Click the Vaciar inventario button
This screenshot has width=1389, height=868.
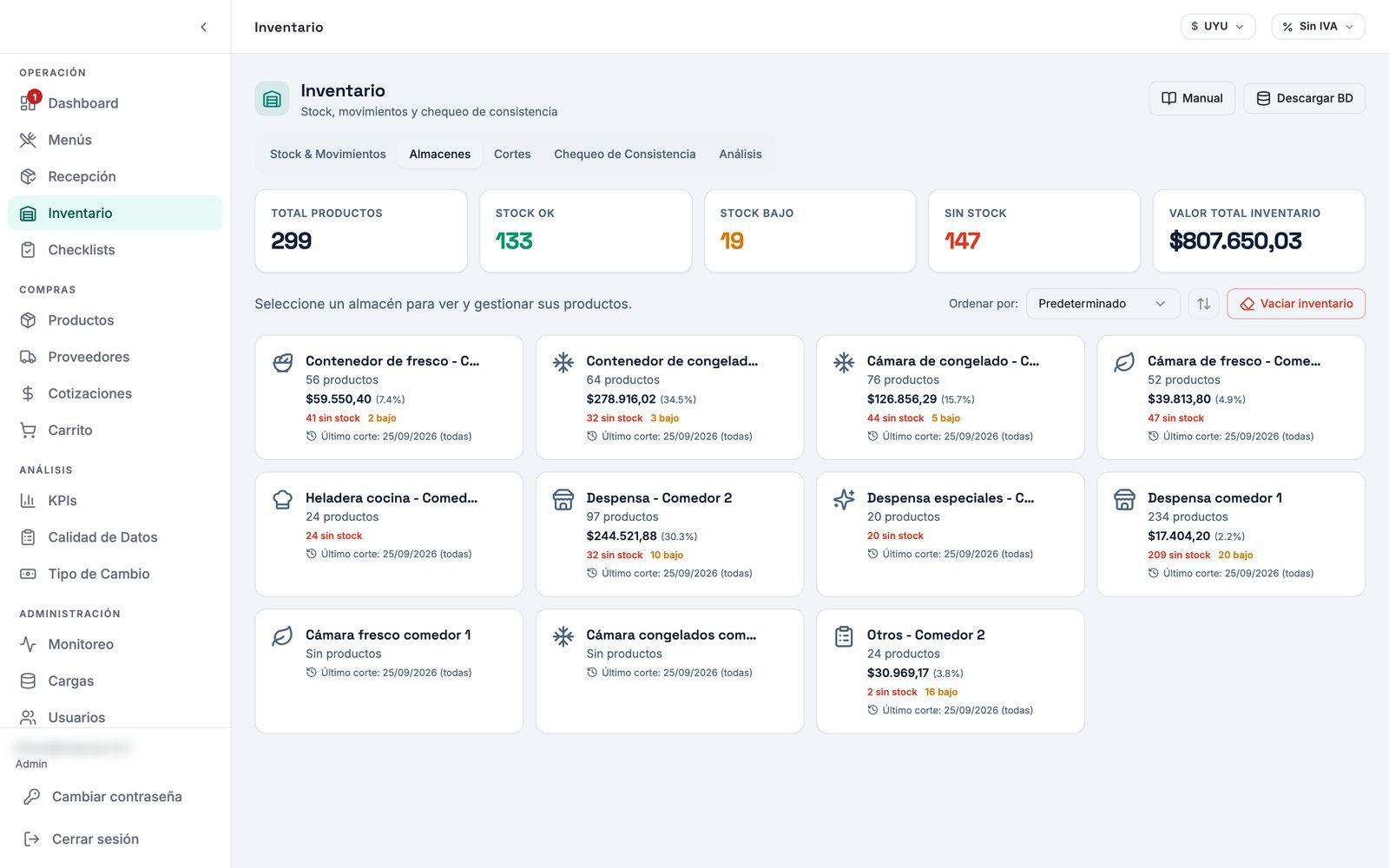tap(1295, 304)
